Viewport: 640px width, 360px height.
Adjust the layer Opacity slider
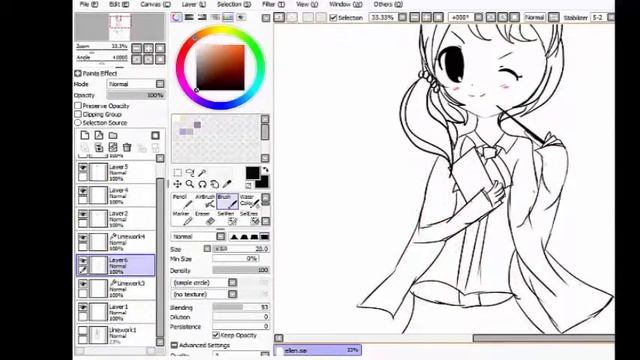(136, 95)
